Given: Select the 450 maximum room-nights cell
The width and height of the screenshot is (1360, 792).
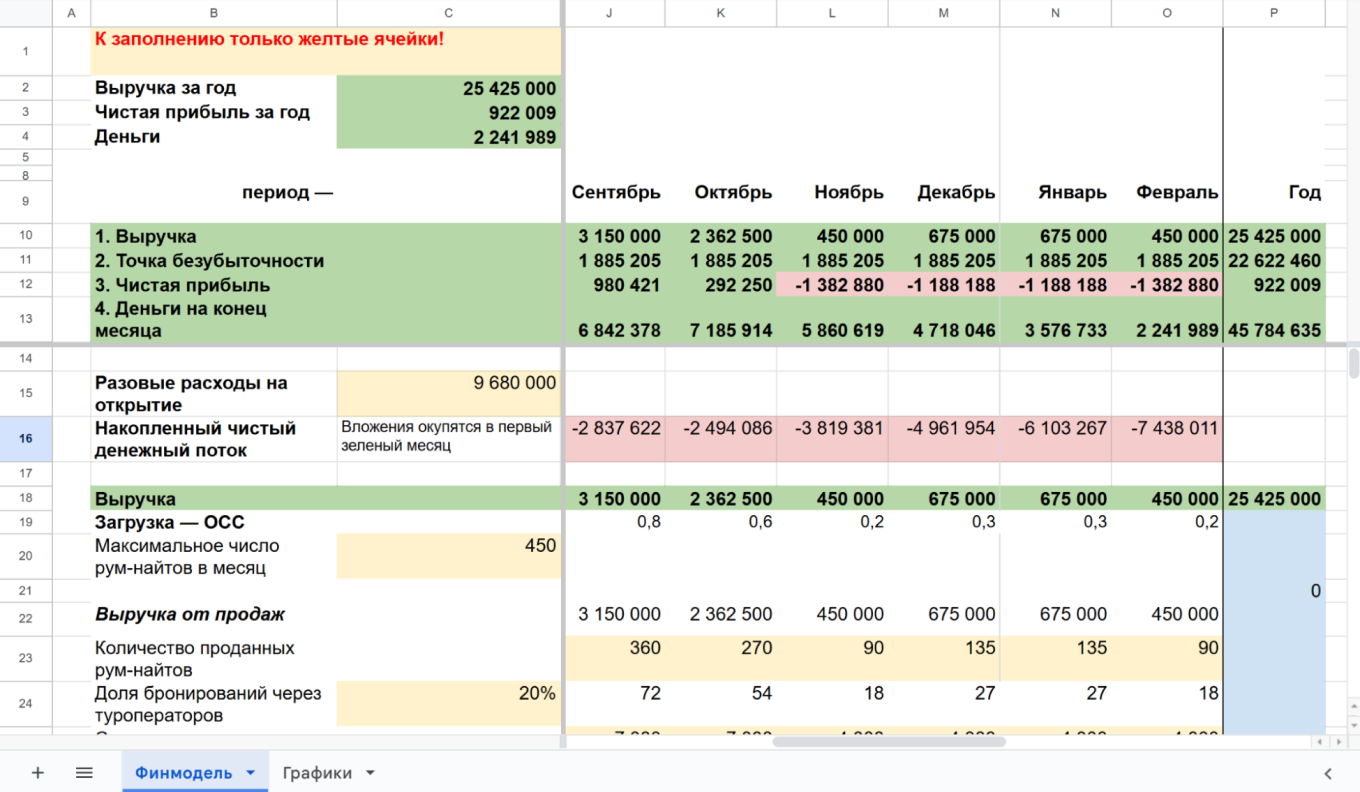Looking at the screenshot, I should point(448,556).
